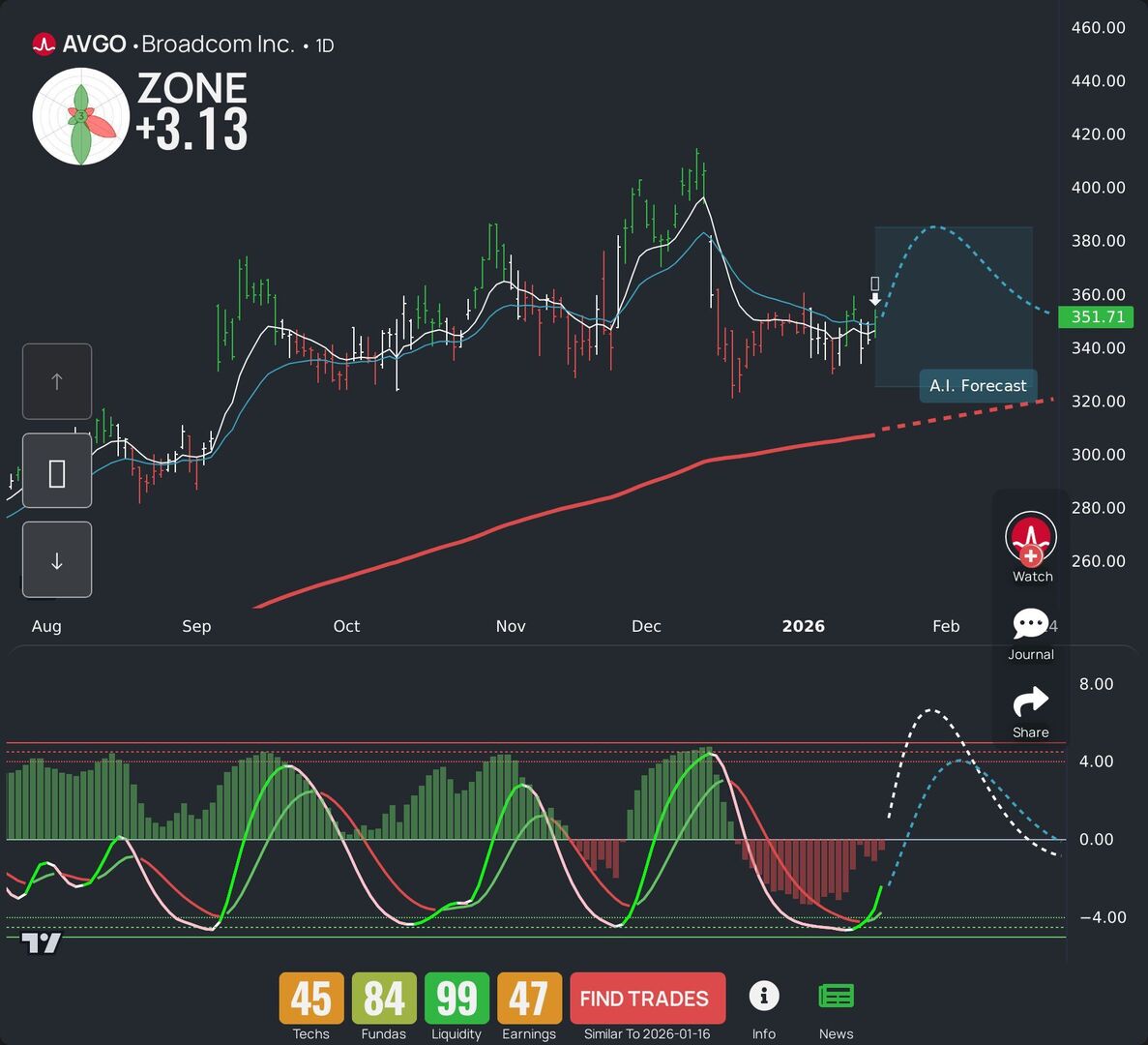This screenshot has width=1148, height=1045.
Task: Click the Nov date axis label
Action: 511,626
